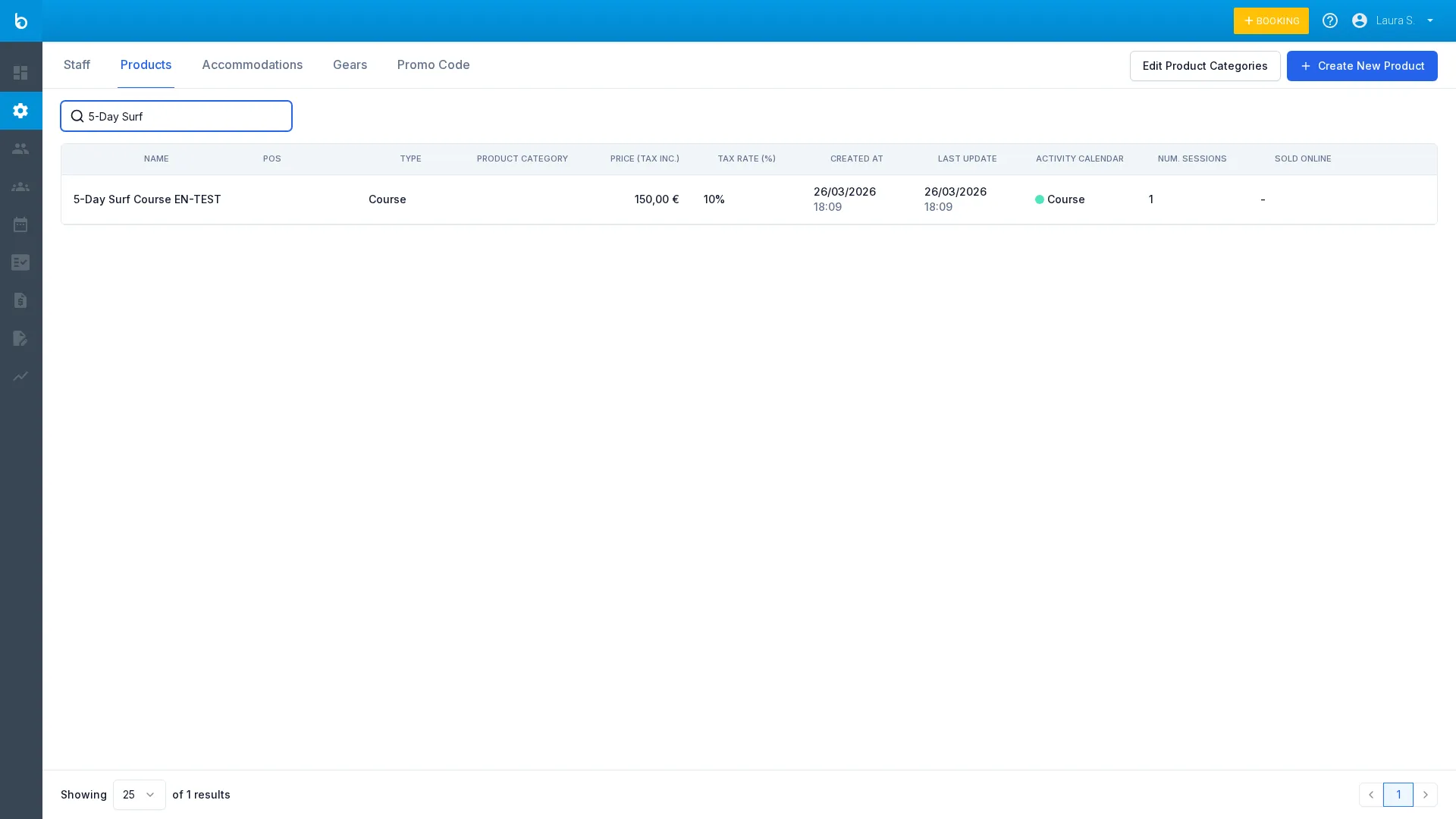Open the checklist tasks sidebar icon
Viewport: 1456px width, 819px height.
pos(20,262)
